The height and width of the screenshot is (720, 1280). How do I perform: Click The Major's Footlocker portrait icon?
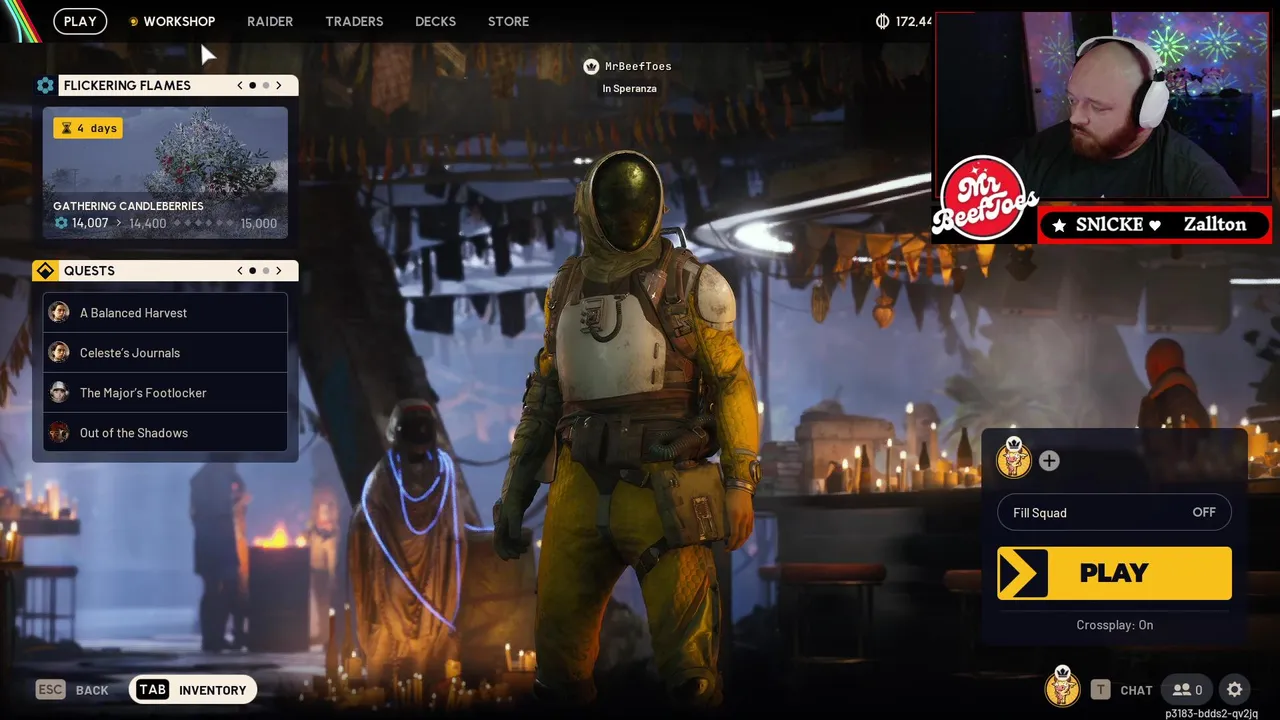tap(59, 393)
